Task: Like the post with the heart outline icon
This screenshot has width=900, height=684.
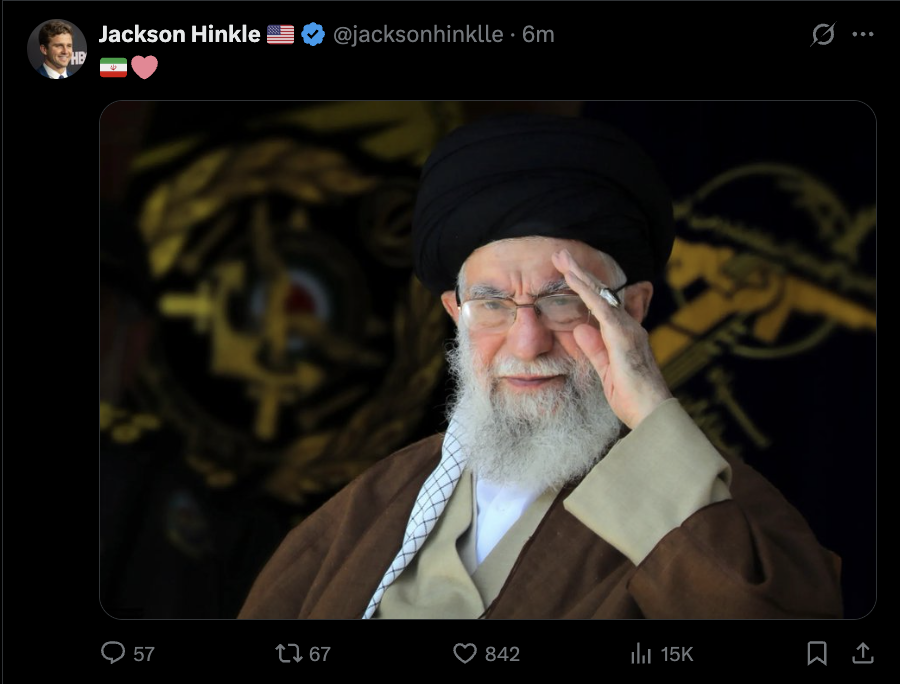Action: [465, 654]
